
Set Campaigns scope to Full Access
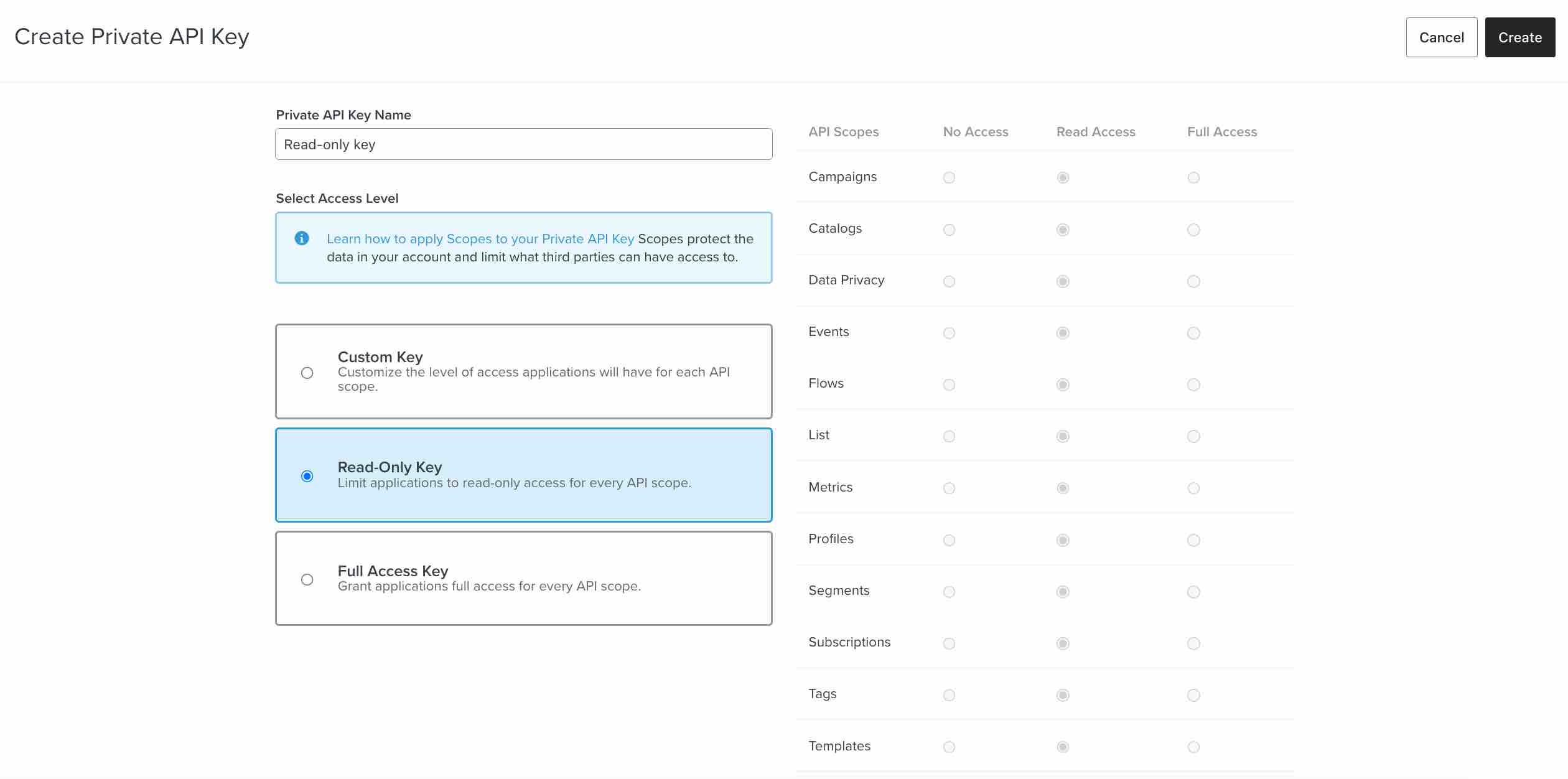(1193, 177)
